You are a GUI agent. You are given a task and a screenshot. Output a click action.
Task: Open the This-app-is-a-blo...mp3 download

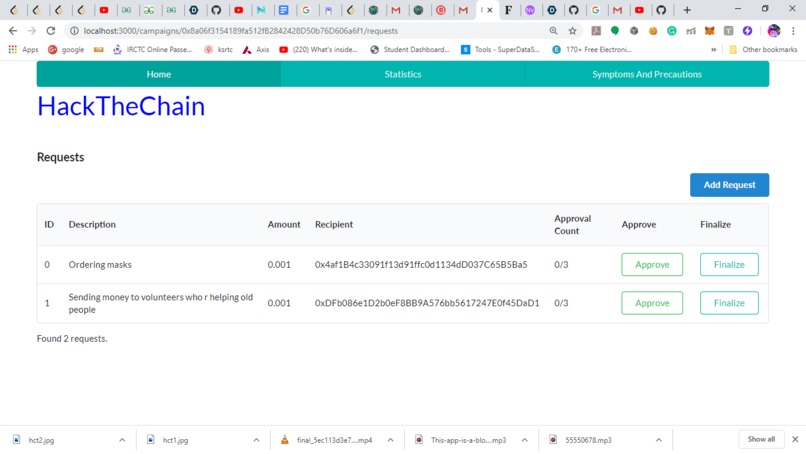tap(462, 440)
